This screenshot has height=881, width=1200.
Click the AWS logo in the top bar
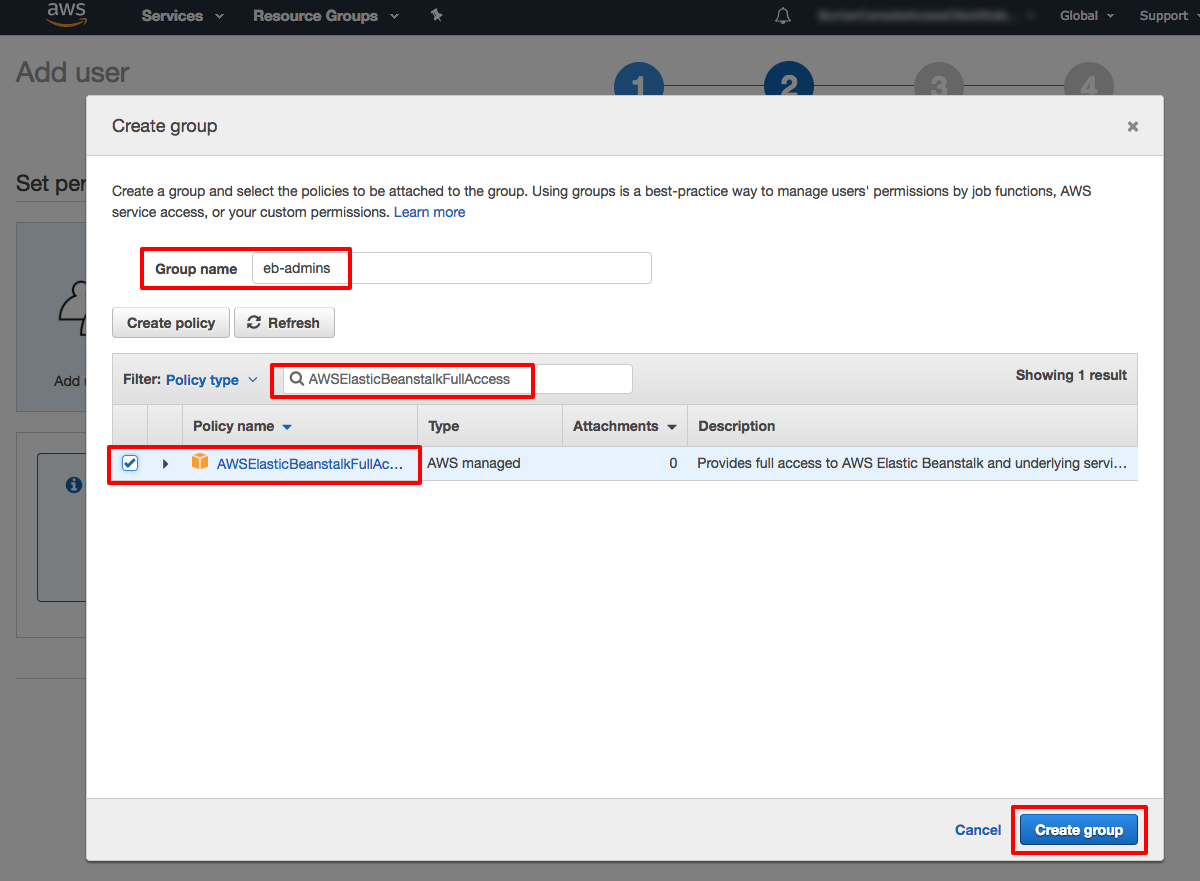[x=66, y=15]
